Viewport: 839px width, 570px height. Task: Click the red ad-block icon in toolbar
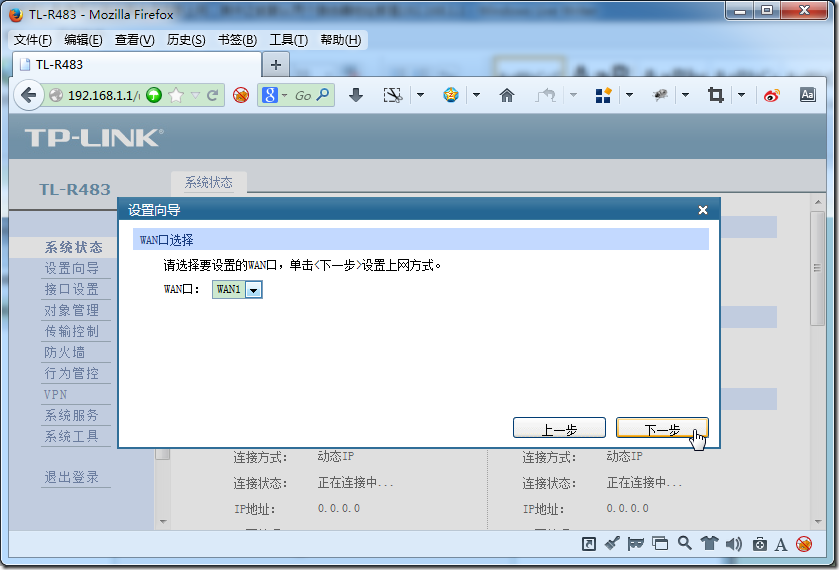point(241,95)
